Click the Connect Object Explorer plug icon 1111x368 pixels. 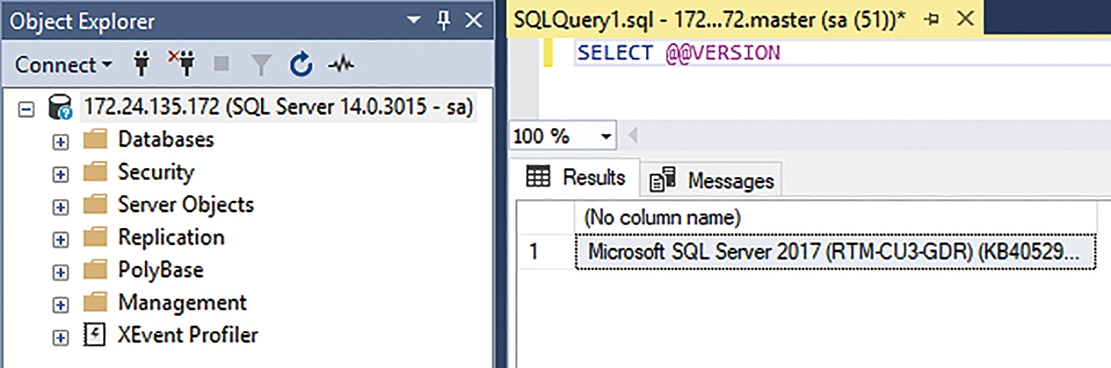pyautogui.click(x=142, y=65)
